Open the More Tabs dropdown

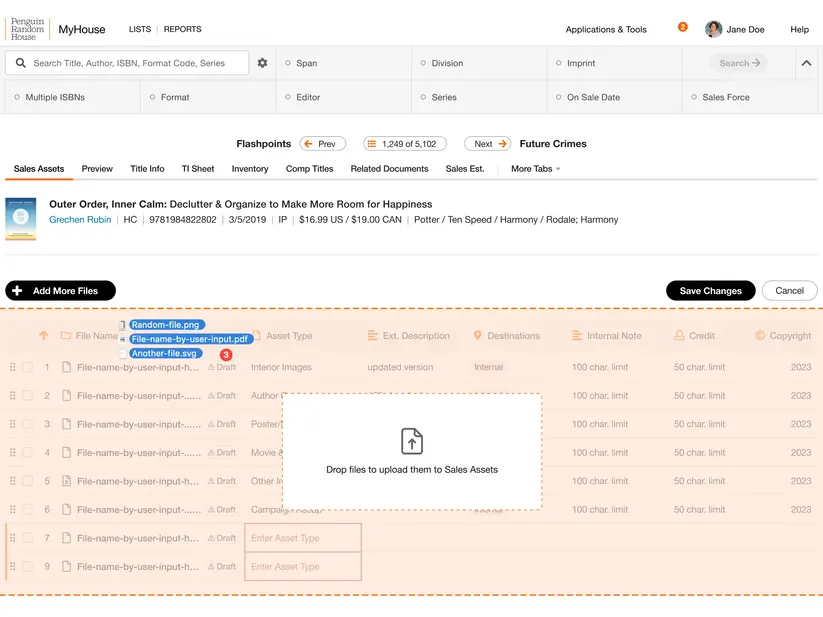pos(531,169)
